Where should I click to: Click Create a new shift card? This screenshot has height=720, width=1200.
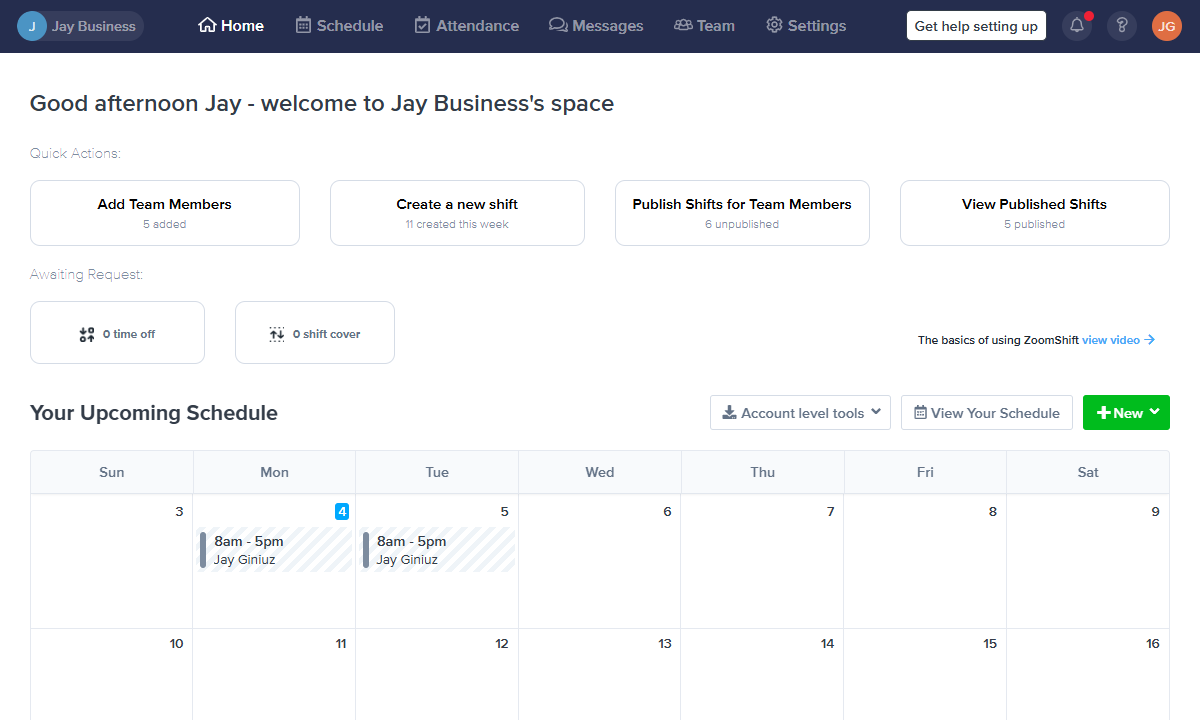coord(457,213)
